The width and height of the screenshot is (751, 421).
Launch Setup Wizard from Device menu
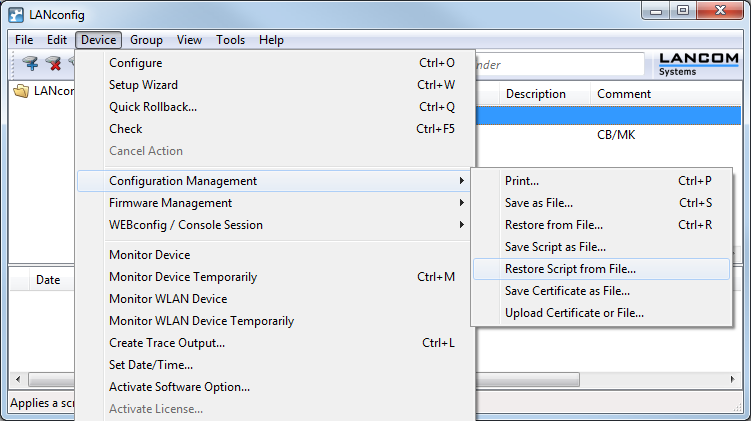(143, 85)
